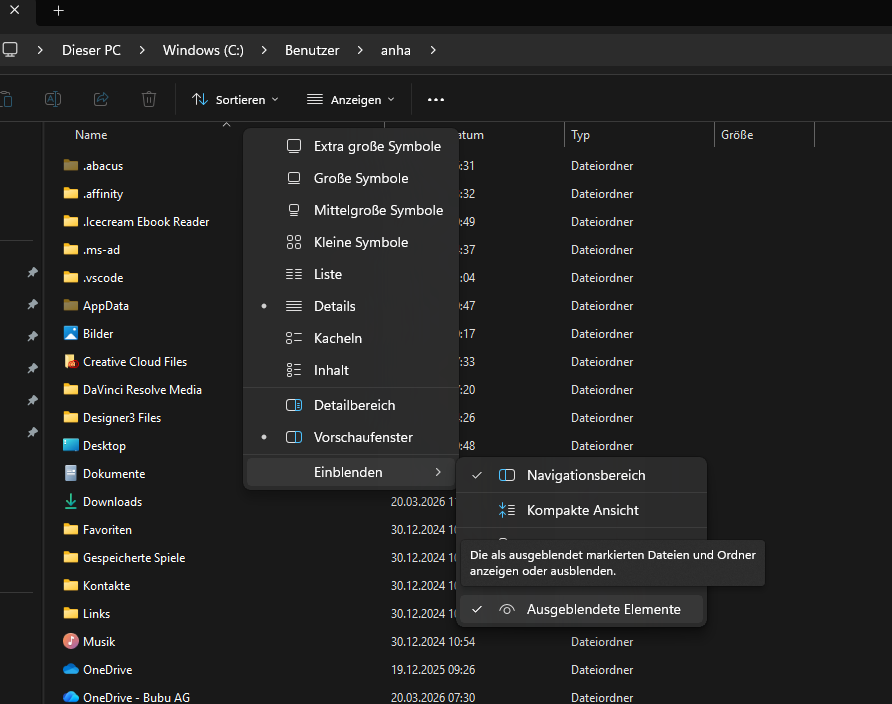Screen dimensions: 892x704
Task: Open the three-dot more options menu
Action: tap(435, 99)
